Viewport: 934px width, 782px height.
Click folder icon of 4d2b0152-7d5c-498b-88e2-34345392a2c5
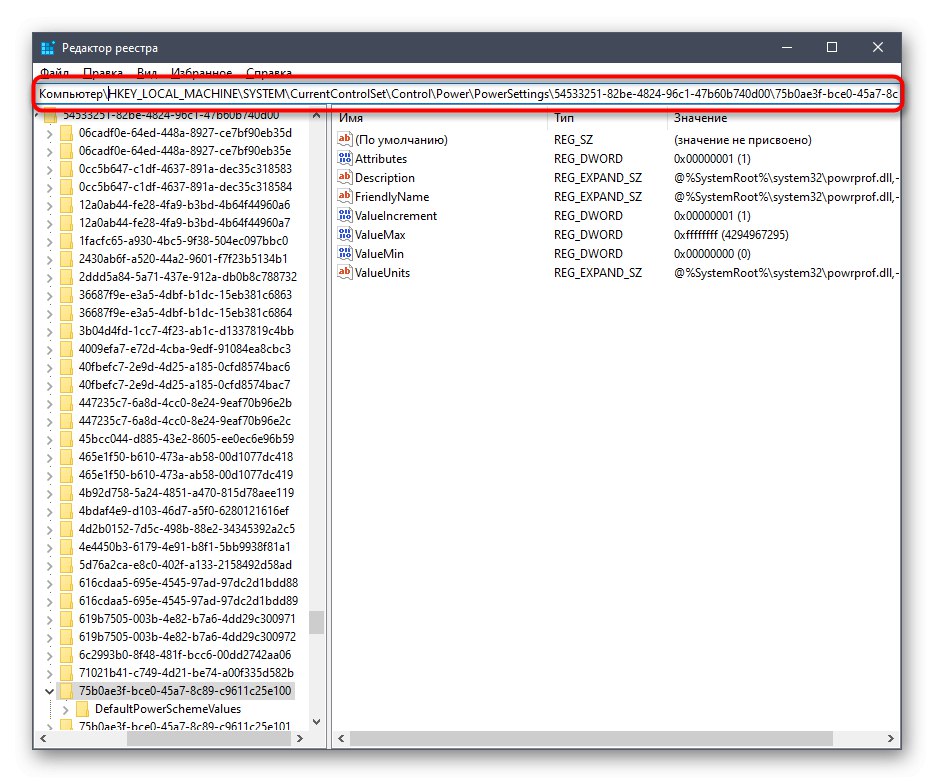click(x=67, y=528)
